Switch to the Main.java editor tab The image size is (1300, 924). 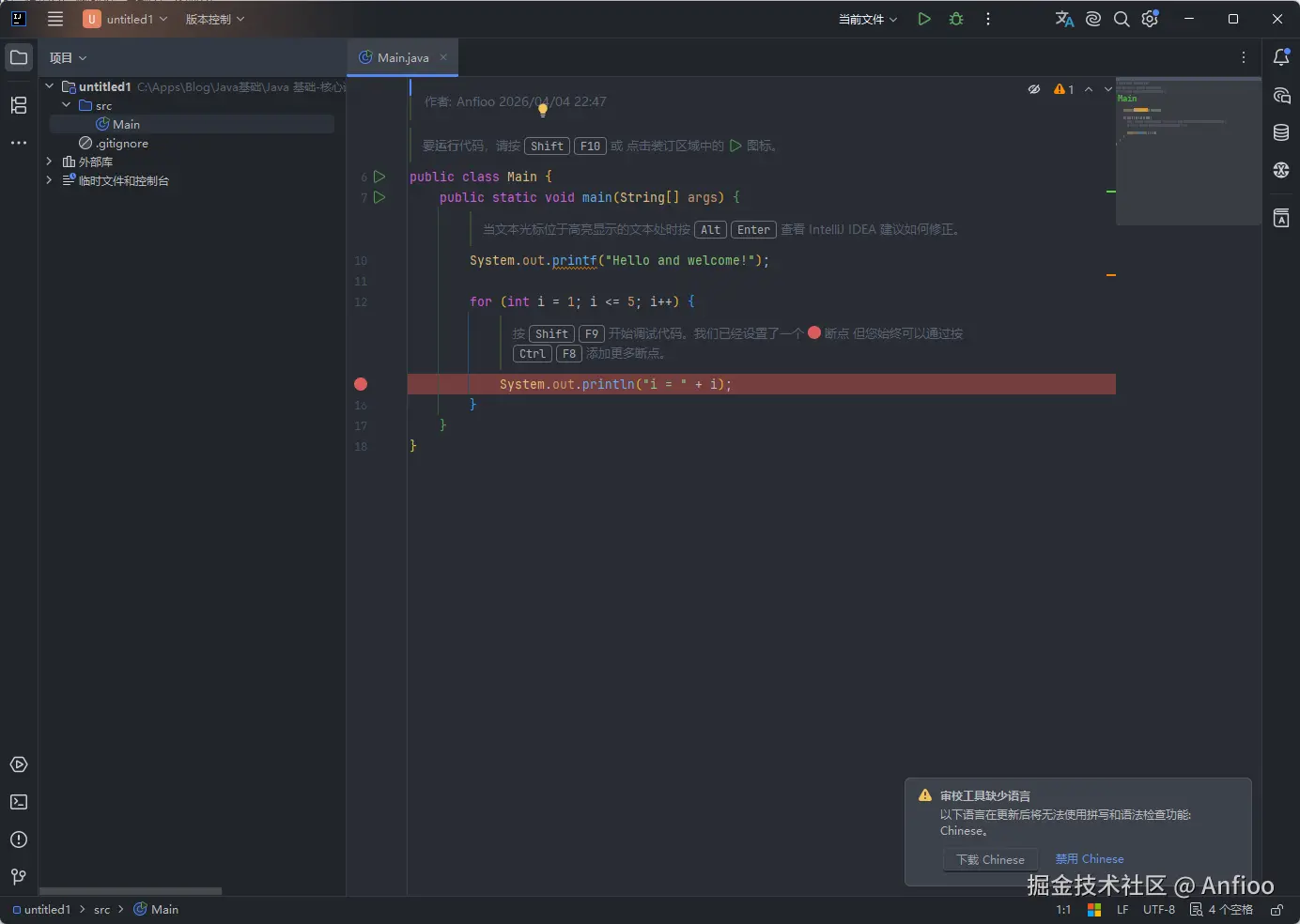click(403, 57)
